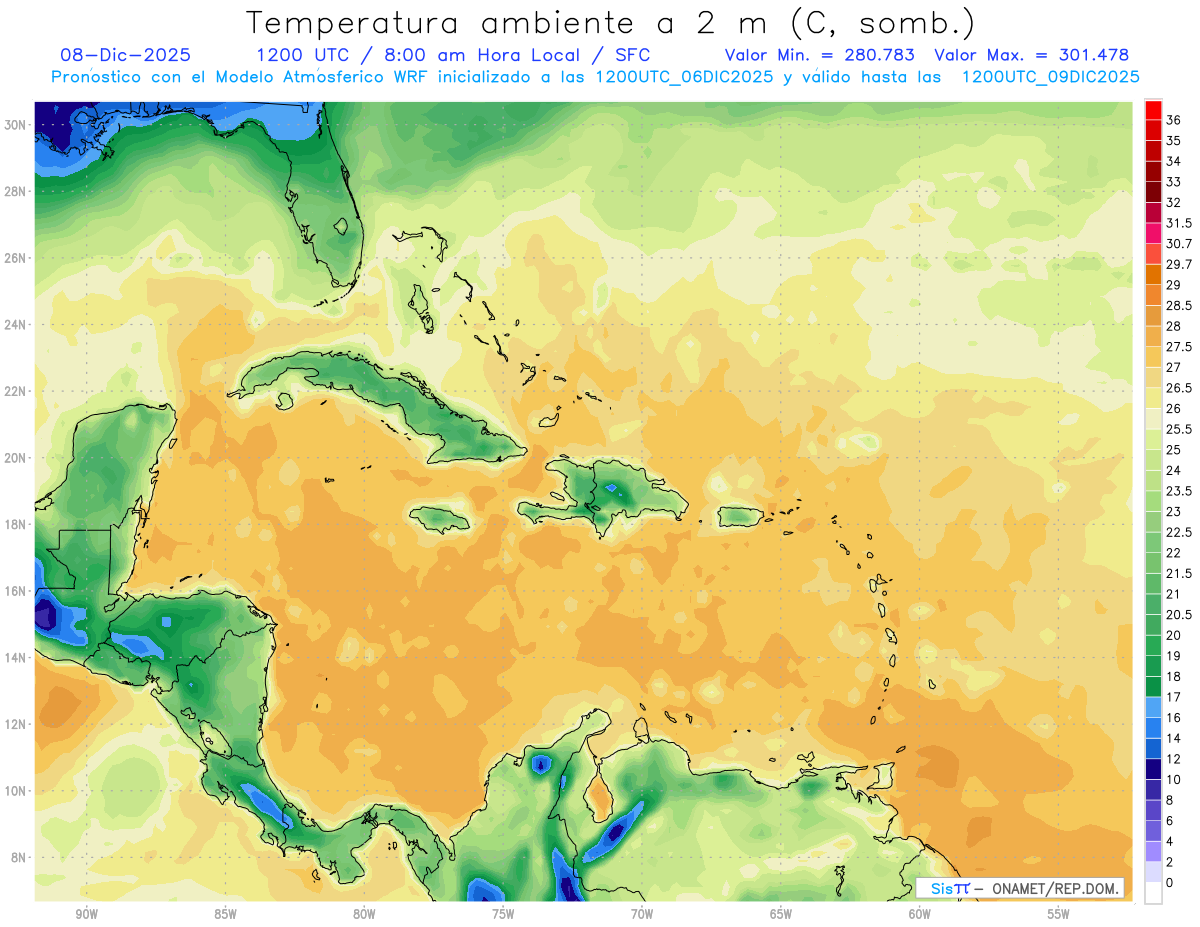Viewport: 1200px width, 927px height.
Task: Click legend value "23.5"
Action: coord(1179,491)
